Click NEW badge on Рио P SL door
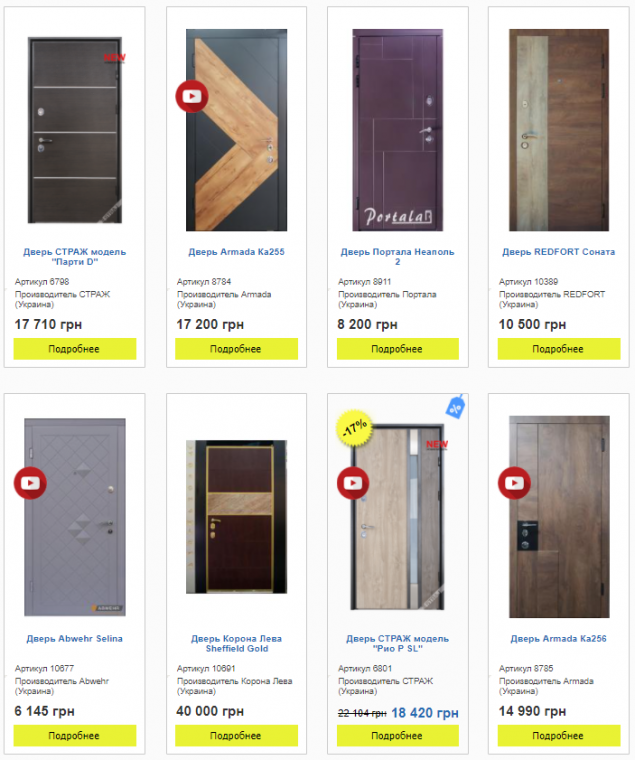Screen dimensions: 635x760 click(x=437, y=444)
